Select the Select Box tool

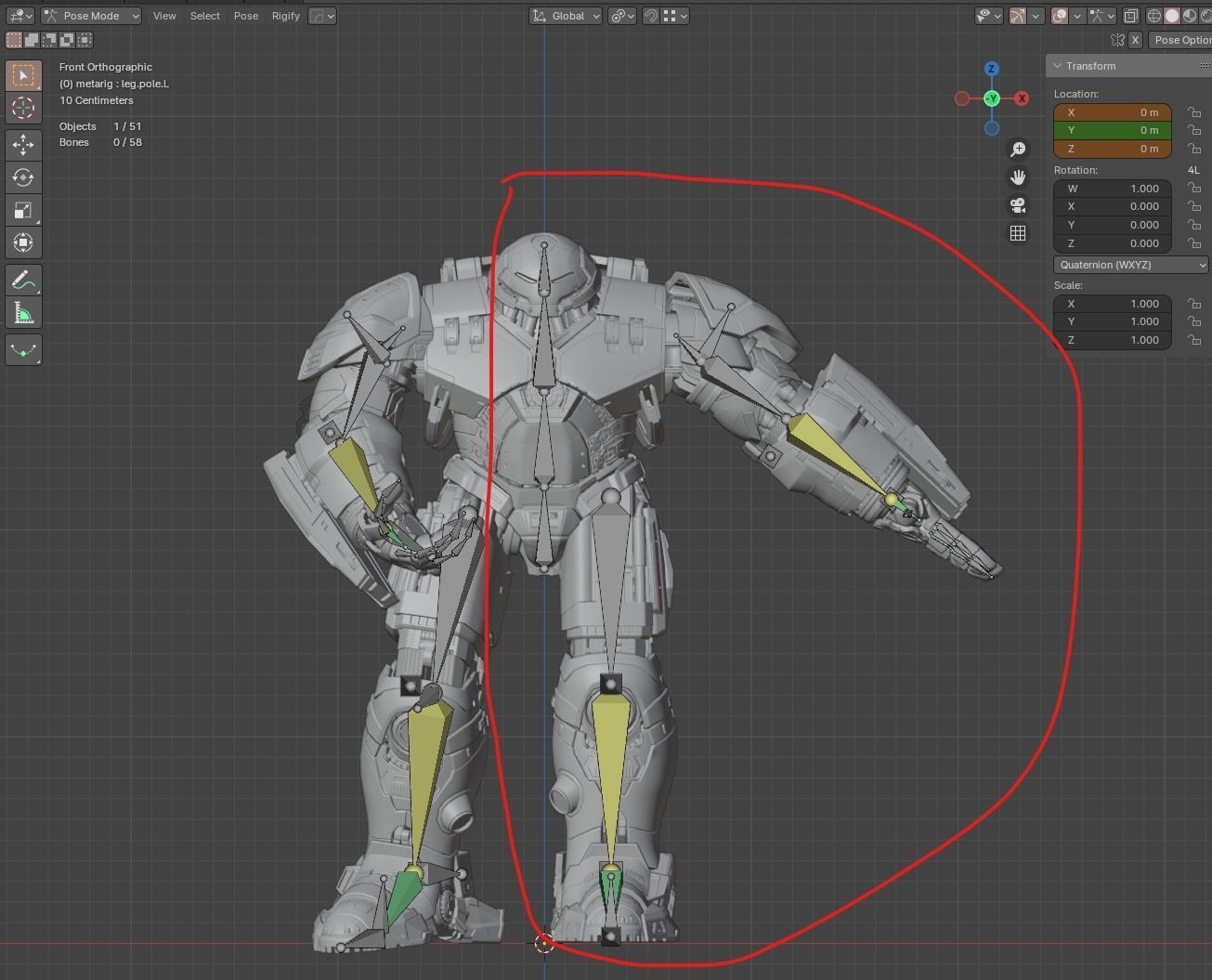[x=23, y=75]
